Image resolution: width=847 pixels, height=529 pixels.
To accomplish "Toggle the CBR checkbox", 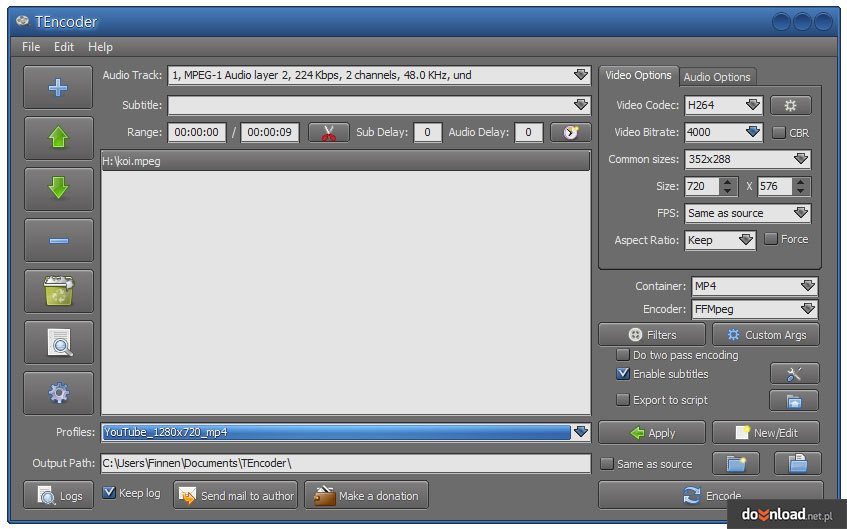I will tap(778, 132).
